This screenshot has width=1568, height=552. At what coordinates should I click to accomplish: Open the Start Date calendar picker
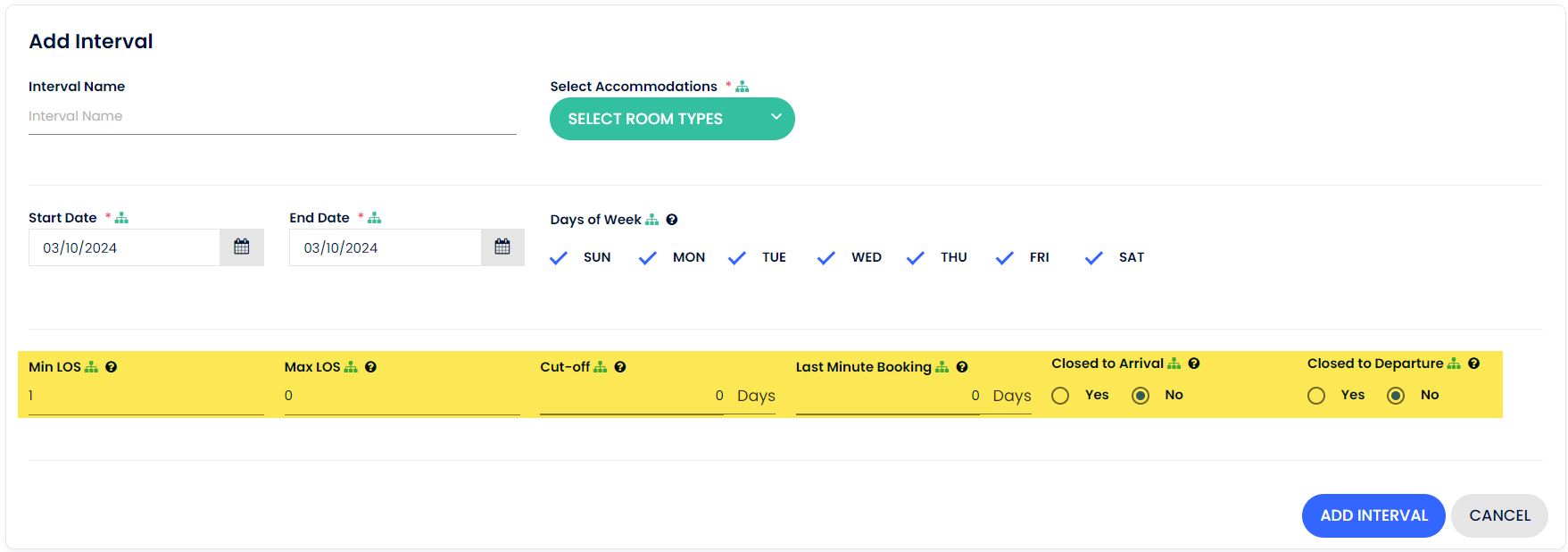(242, 247)
